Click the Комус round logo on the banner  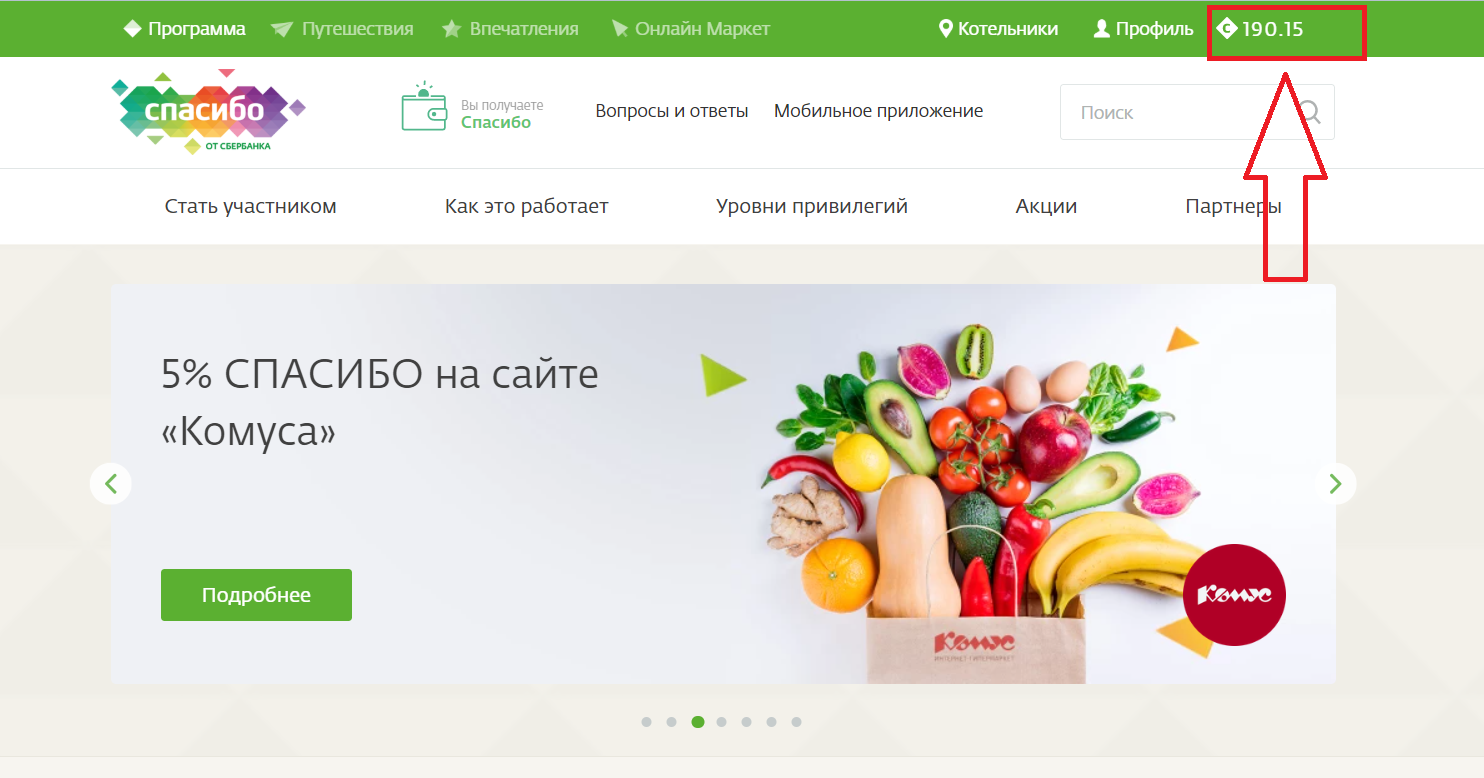[1234, 595]
